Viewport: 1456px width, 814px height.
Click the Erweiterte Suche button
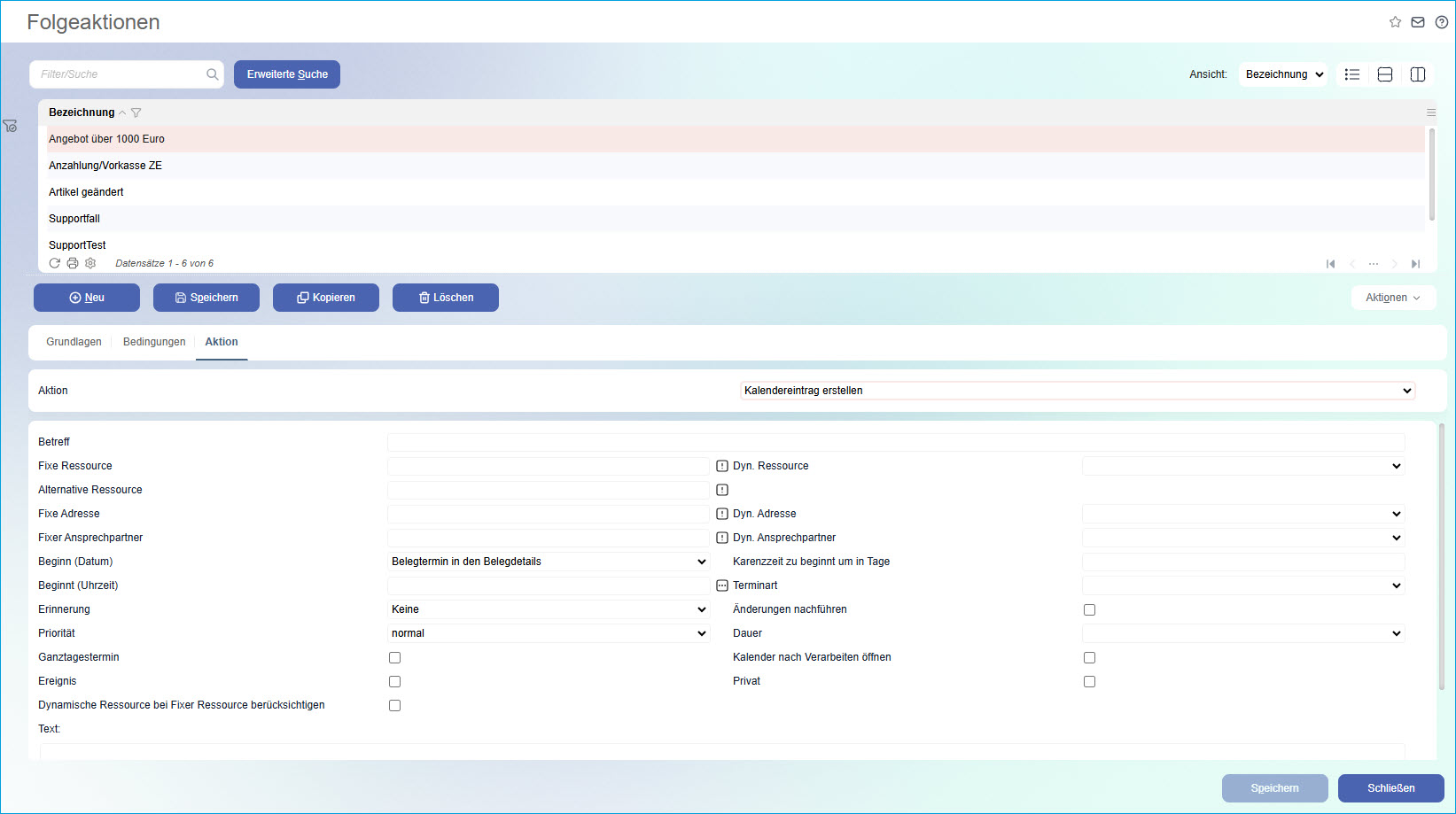point(287,74)
